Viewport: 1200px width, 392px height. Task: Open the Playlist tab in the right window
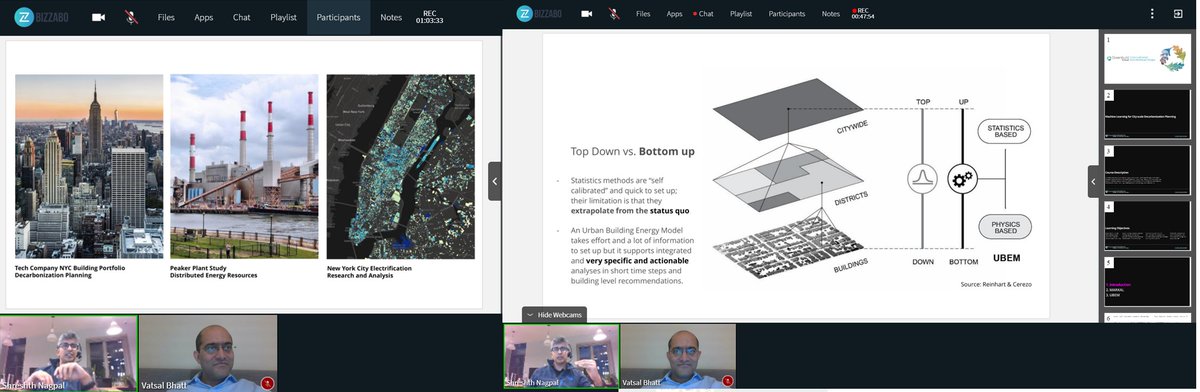[741, 14]
